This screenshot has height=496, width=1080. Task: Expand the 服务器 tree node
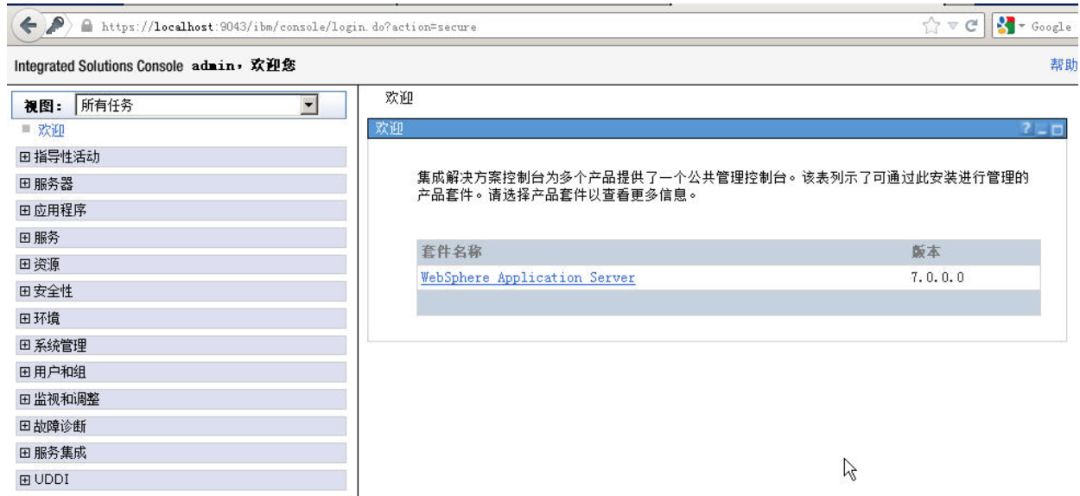pyautogui.click(x=25, y=184)
